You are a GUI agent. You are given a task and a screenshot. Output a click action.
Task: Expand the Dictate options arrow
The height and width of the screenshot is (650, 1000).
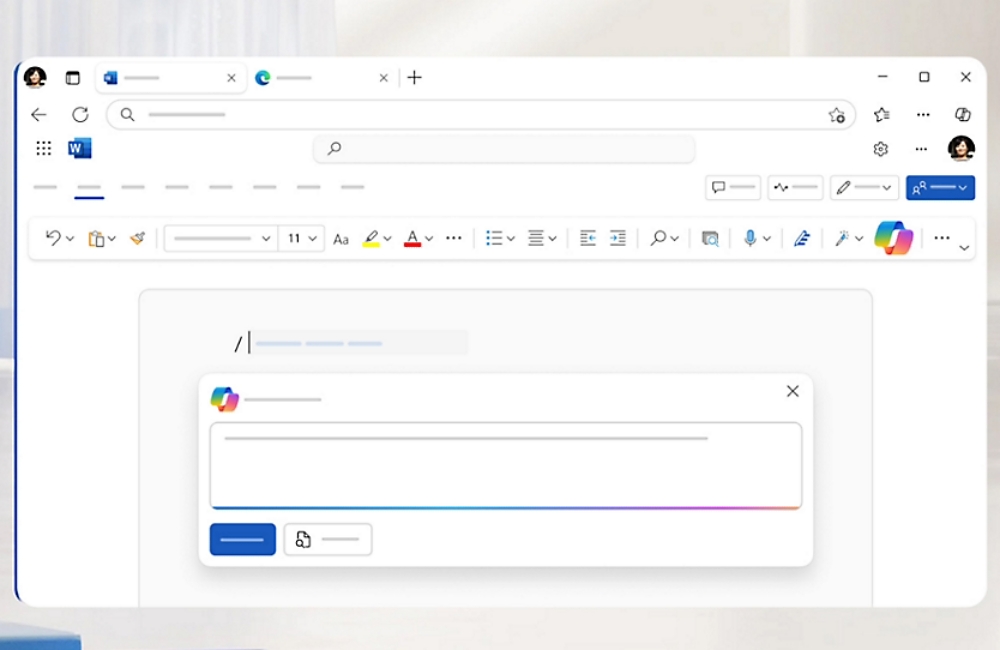point(767,239)
